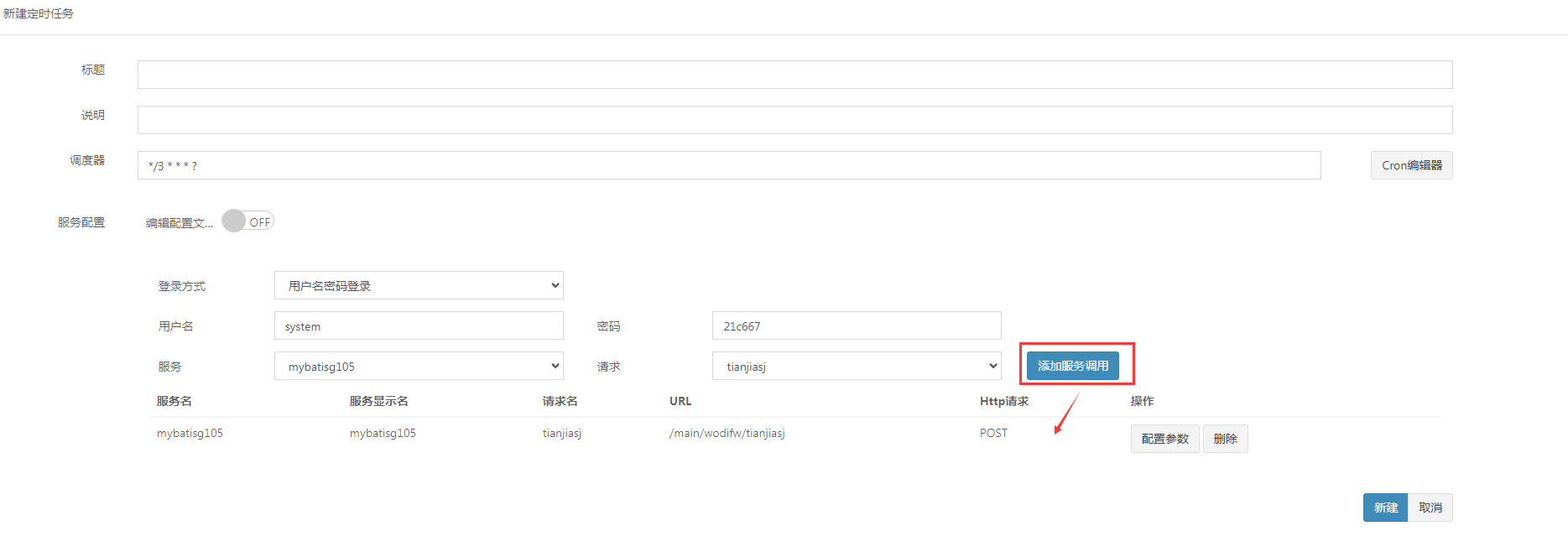1568x557 pixels.
Task: Open the 请求 dropdown showing tianjiasj
Action: click(857, 366)
